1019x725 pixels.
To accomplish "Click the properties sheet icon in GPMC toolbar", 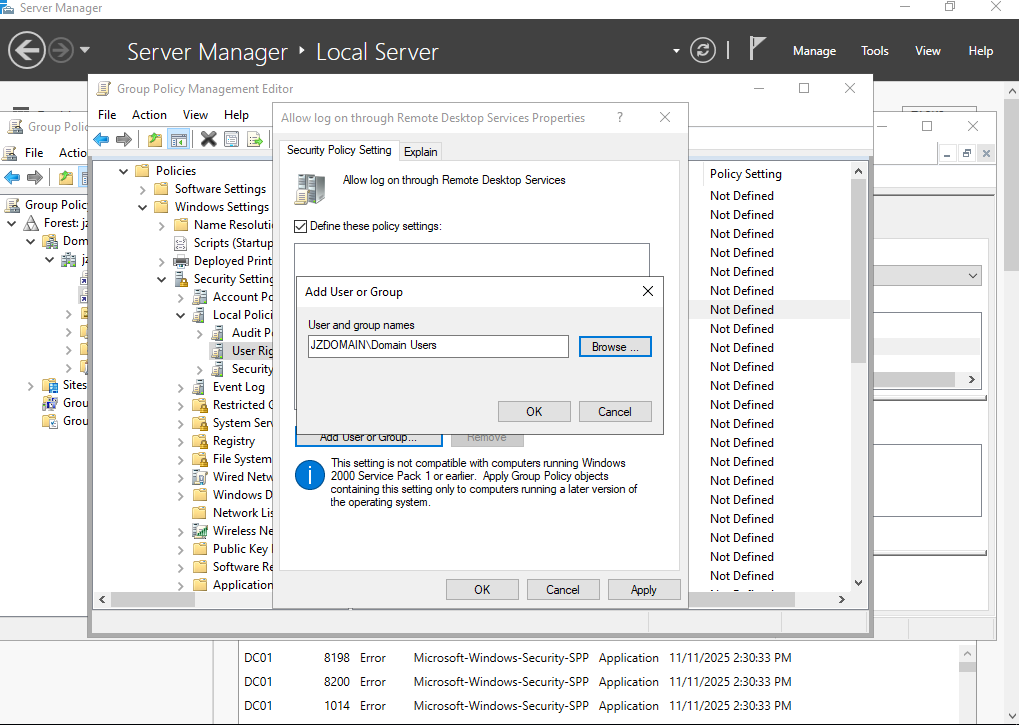I will click(x=232, y=138).
